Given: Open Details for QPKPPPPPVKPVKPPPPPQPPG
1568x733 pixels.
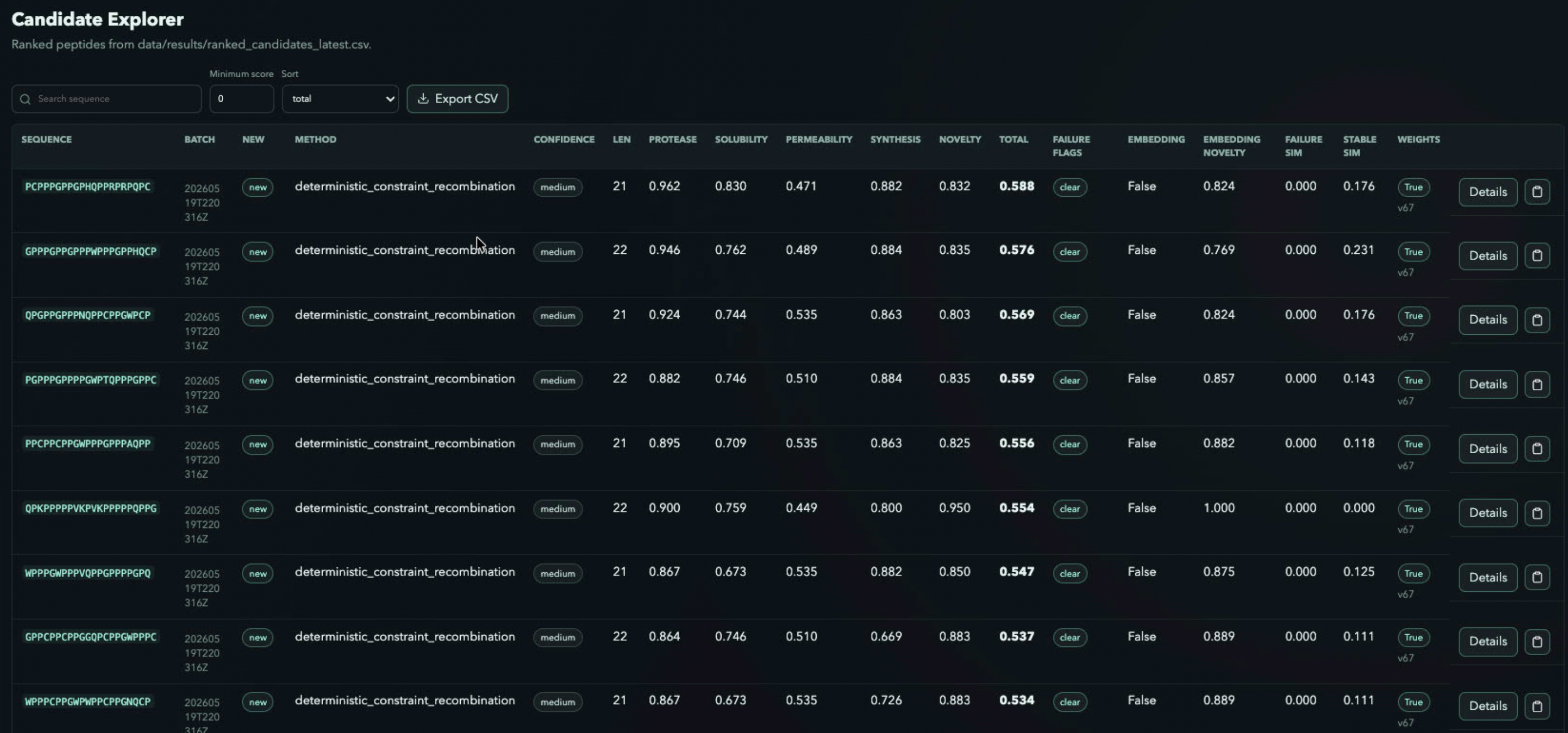Looking at the screenshot, I should pyautogui.click(x=1488, y=513).
